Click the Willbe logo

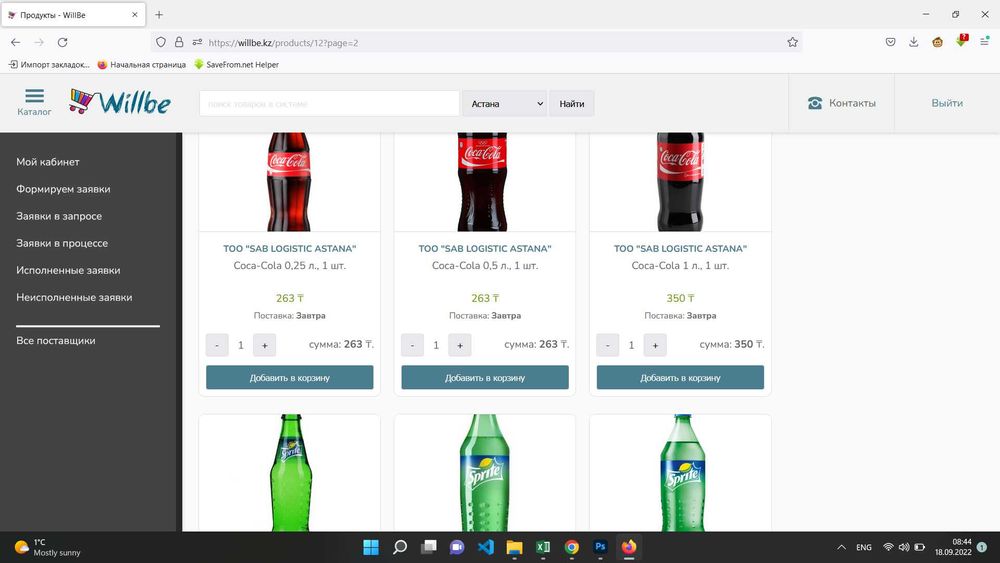[x=120, y=102]
